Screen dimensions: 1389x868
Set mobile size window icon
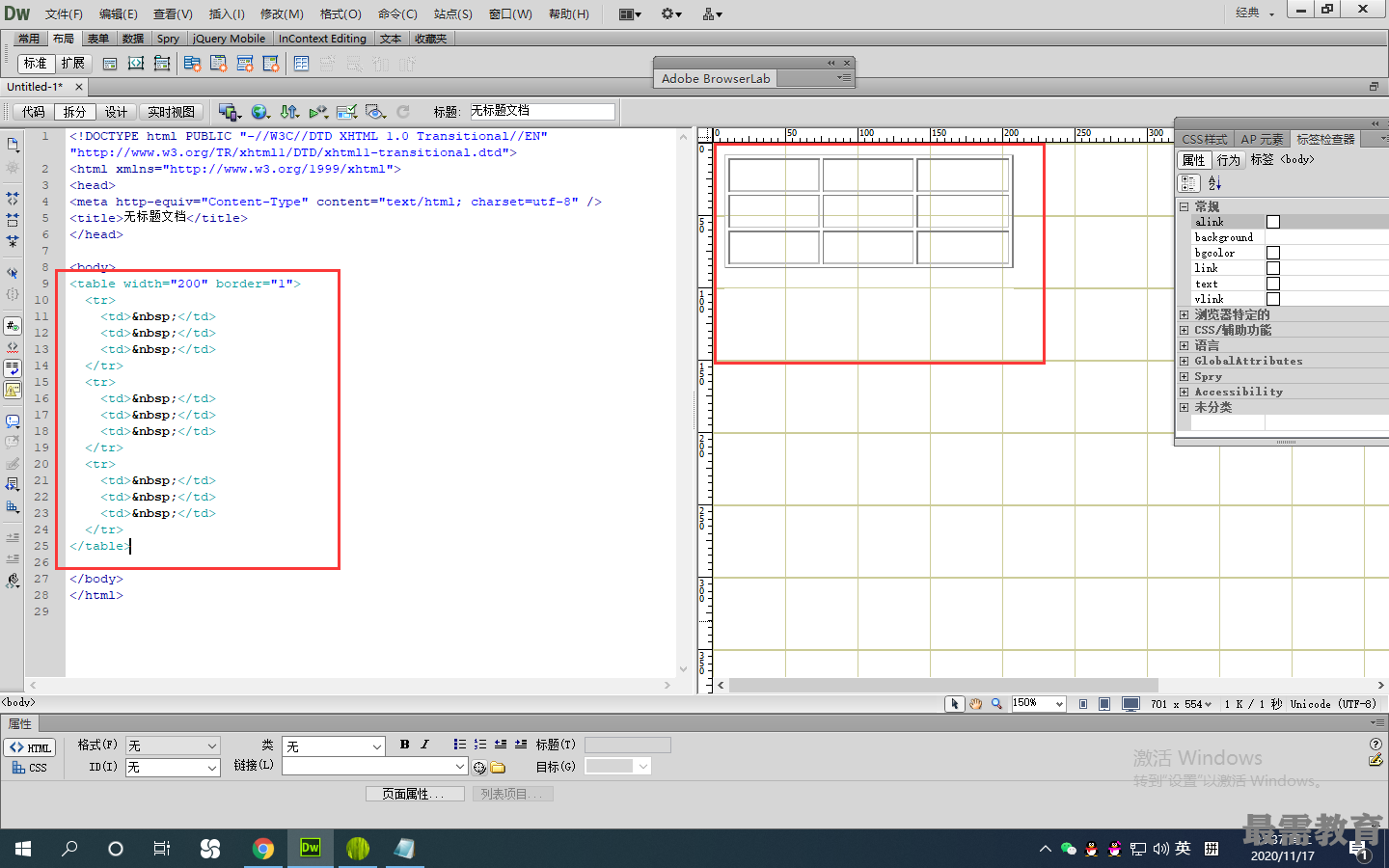click(1083, 704)
